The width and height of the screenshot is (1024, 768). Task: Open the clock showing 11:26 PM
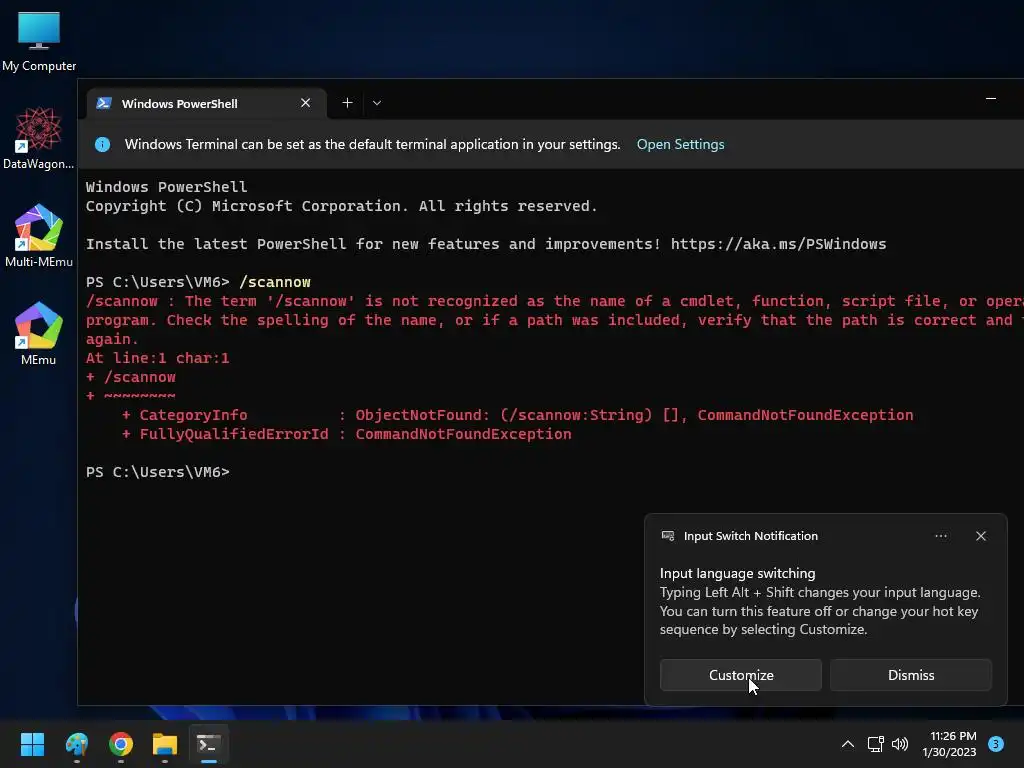(x=949, y=744)
